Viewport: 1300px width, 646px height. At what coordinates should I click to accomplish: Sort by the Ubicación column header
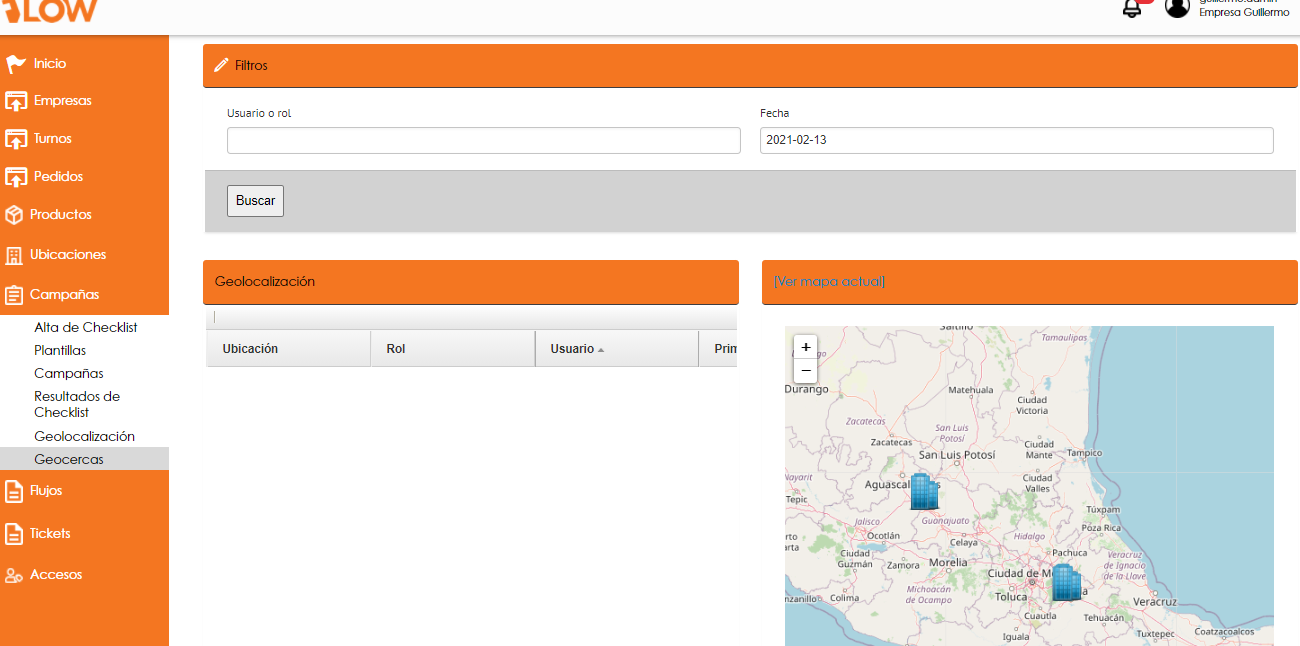tap(288, 349)
